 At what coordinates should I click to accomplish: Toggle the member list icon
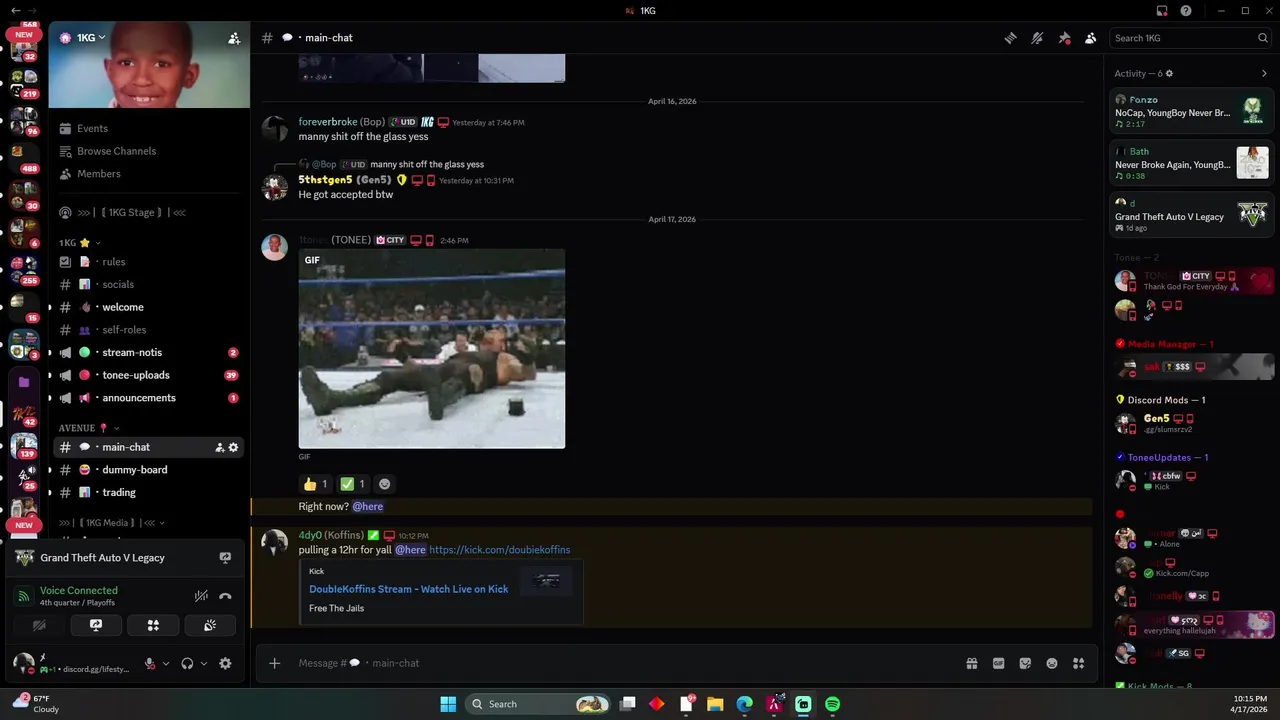point(1091,38)
